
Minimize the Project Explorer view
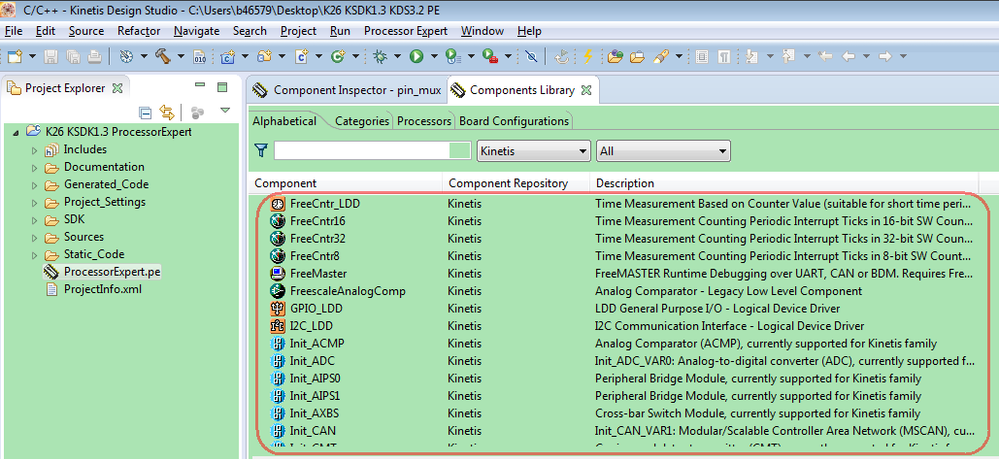[200, 85]
